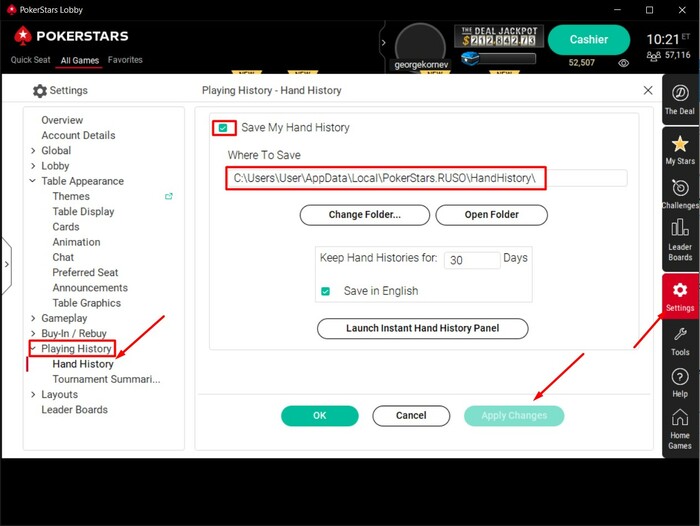Click the 52,507 balance amount

pyautogui.click(x=581, y=63)
